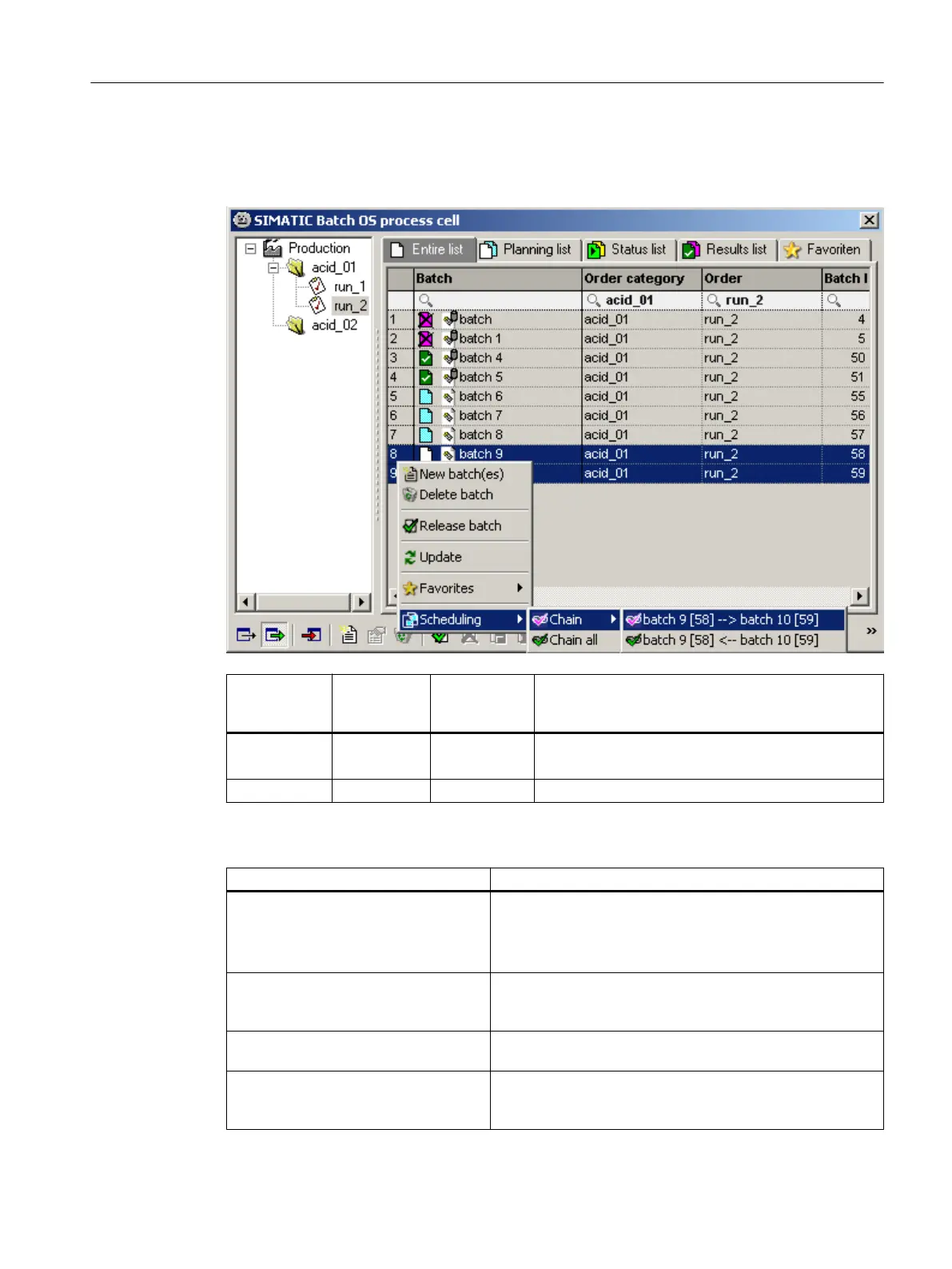This screenshot has height=1269, width=952.
Task: Click the tree panel scroll right arrow
Action: 362,602
